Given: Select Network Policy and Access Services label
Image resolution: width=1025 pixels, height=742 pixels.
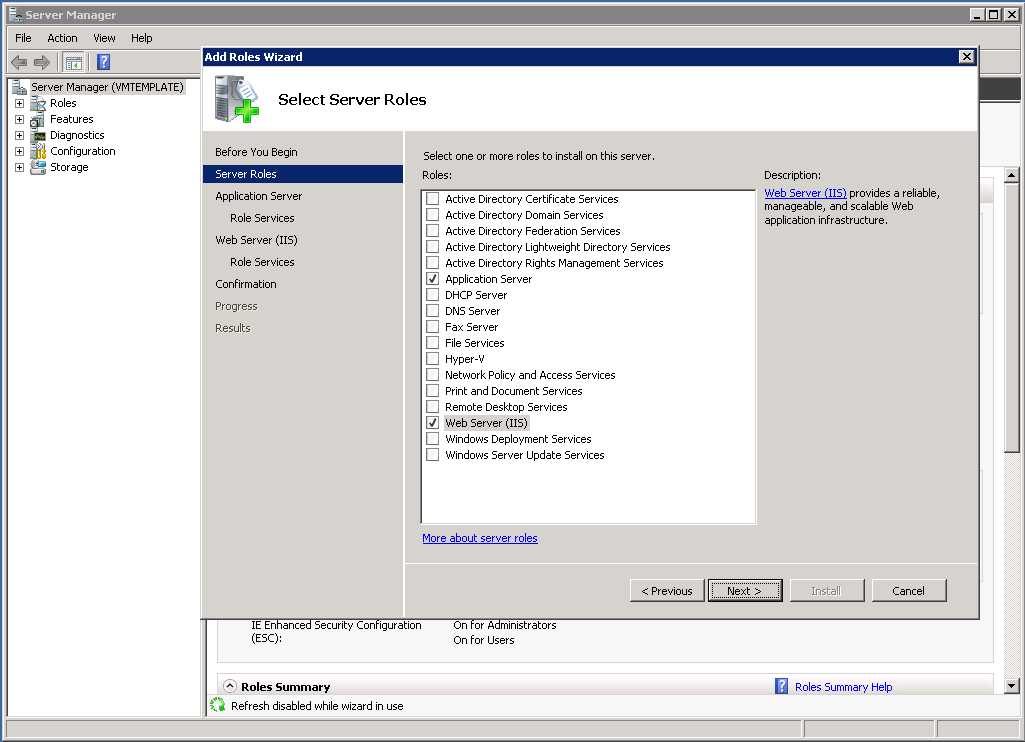Looking at the screenshot, I should (x=530, y=375).
